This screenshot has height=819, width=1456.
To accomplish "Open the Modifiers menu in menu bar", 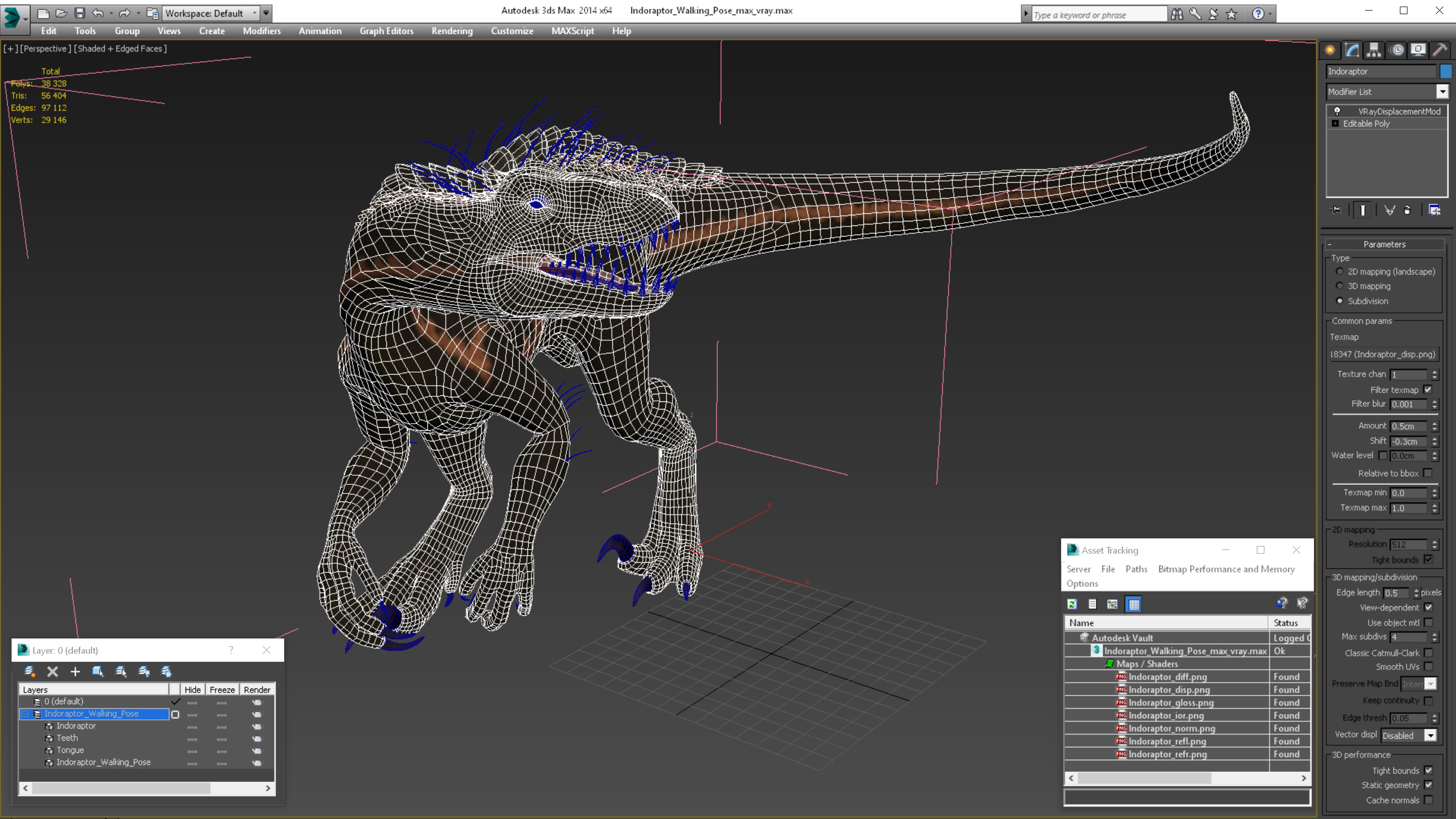I will coord(260,30).
